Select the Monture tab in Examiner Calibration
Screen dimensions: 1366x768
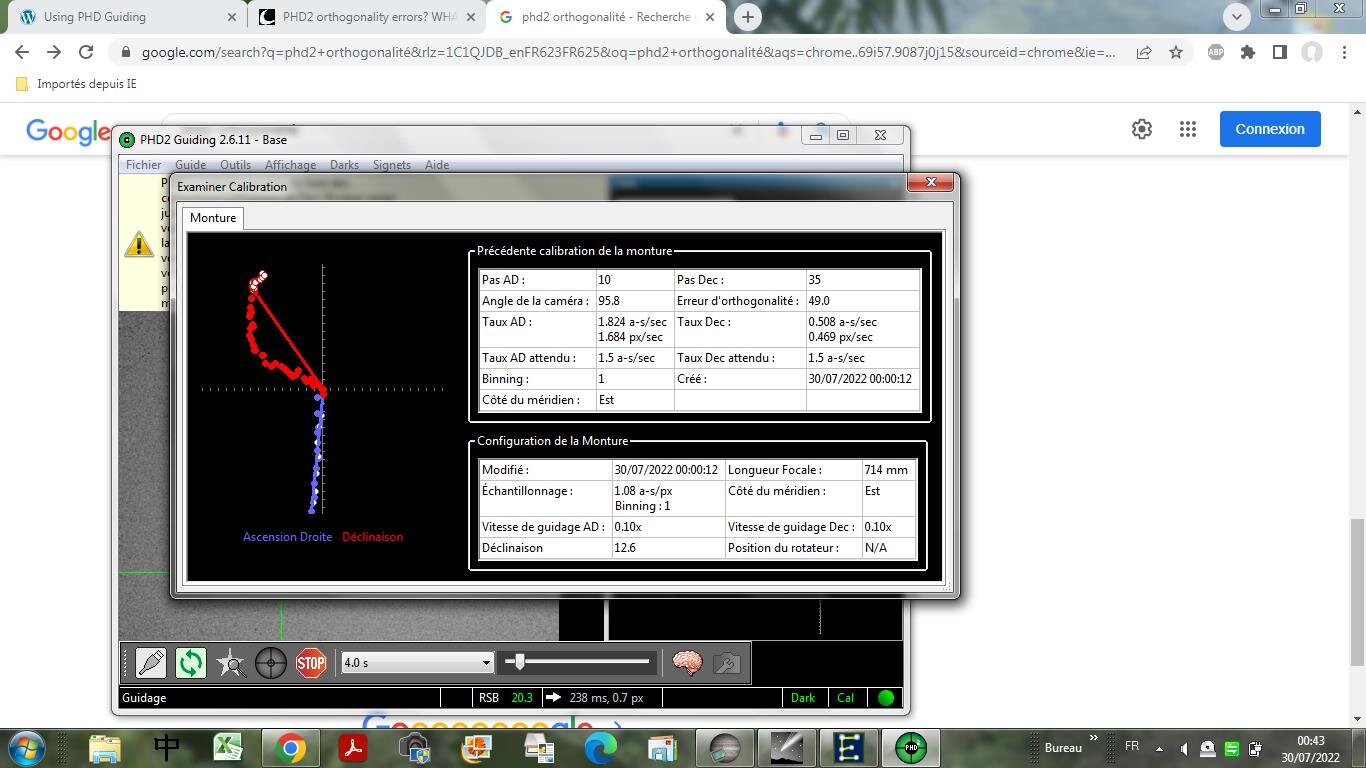213,218
